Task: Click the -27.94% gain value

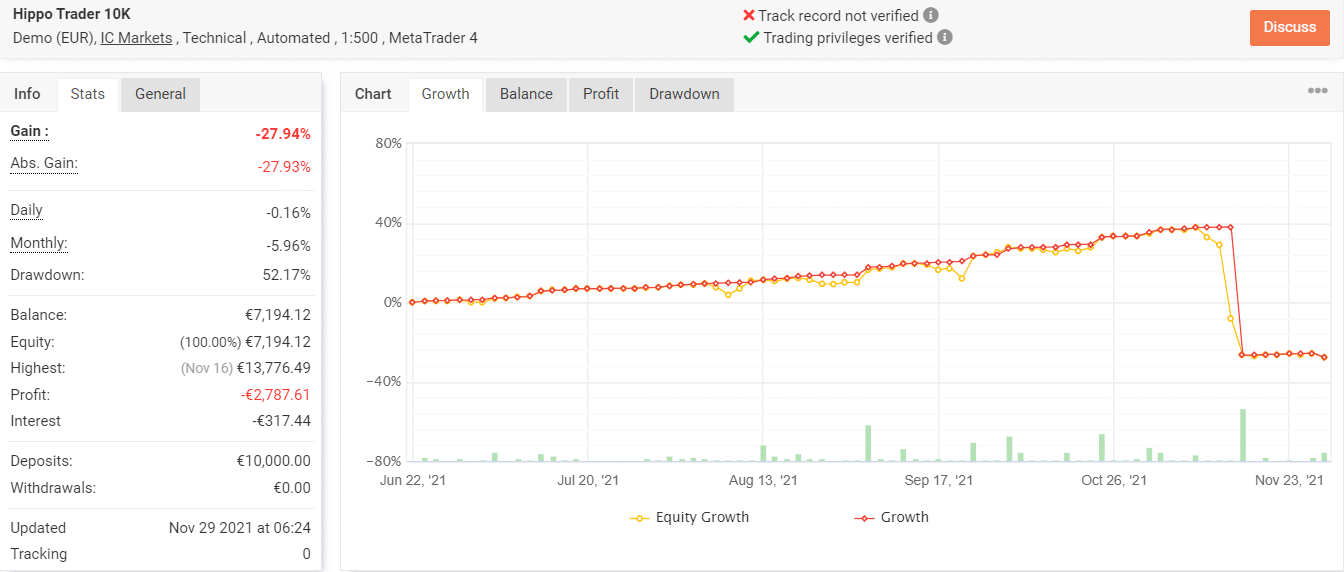Action: 282,134
